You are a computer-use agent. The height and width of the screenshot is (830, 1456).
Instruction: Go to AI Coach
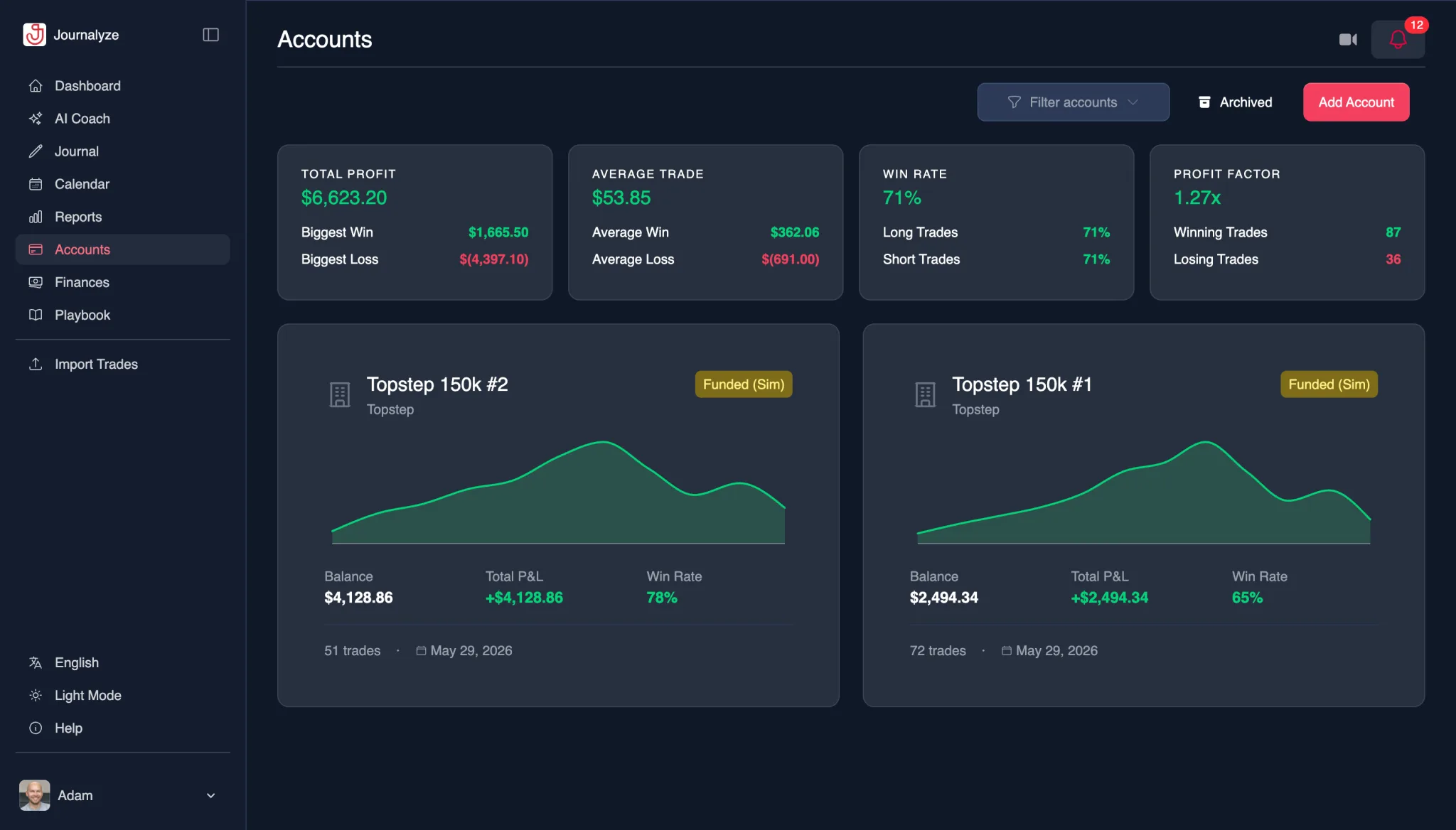click(x=122, y=119)
